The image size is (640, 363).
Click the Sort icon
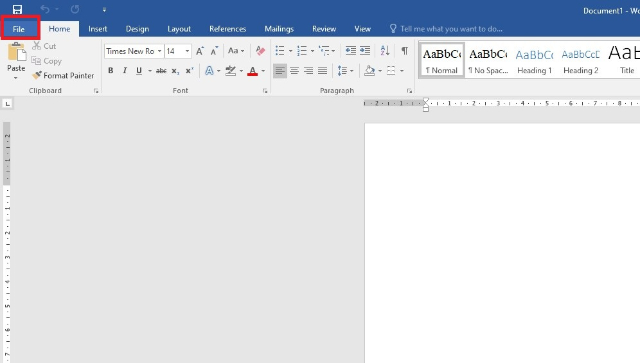pyautogui.click(x=385, y=51)
